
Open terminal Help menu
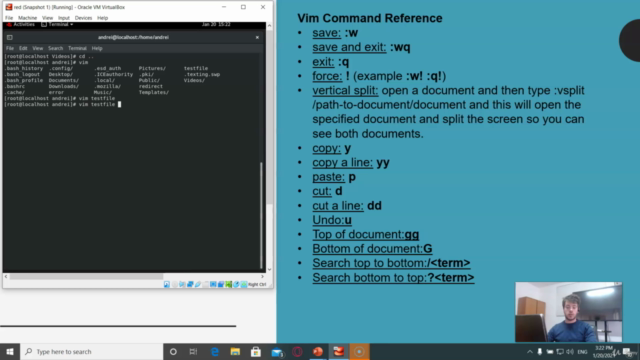coord(97,48)
